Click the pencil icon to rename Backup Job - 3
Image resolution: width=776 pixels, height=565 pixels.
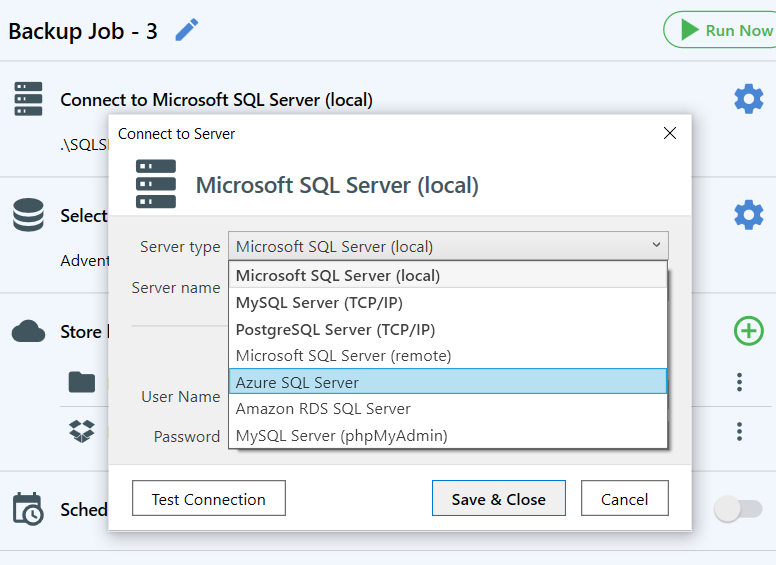coord(187,30)
